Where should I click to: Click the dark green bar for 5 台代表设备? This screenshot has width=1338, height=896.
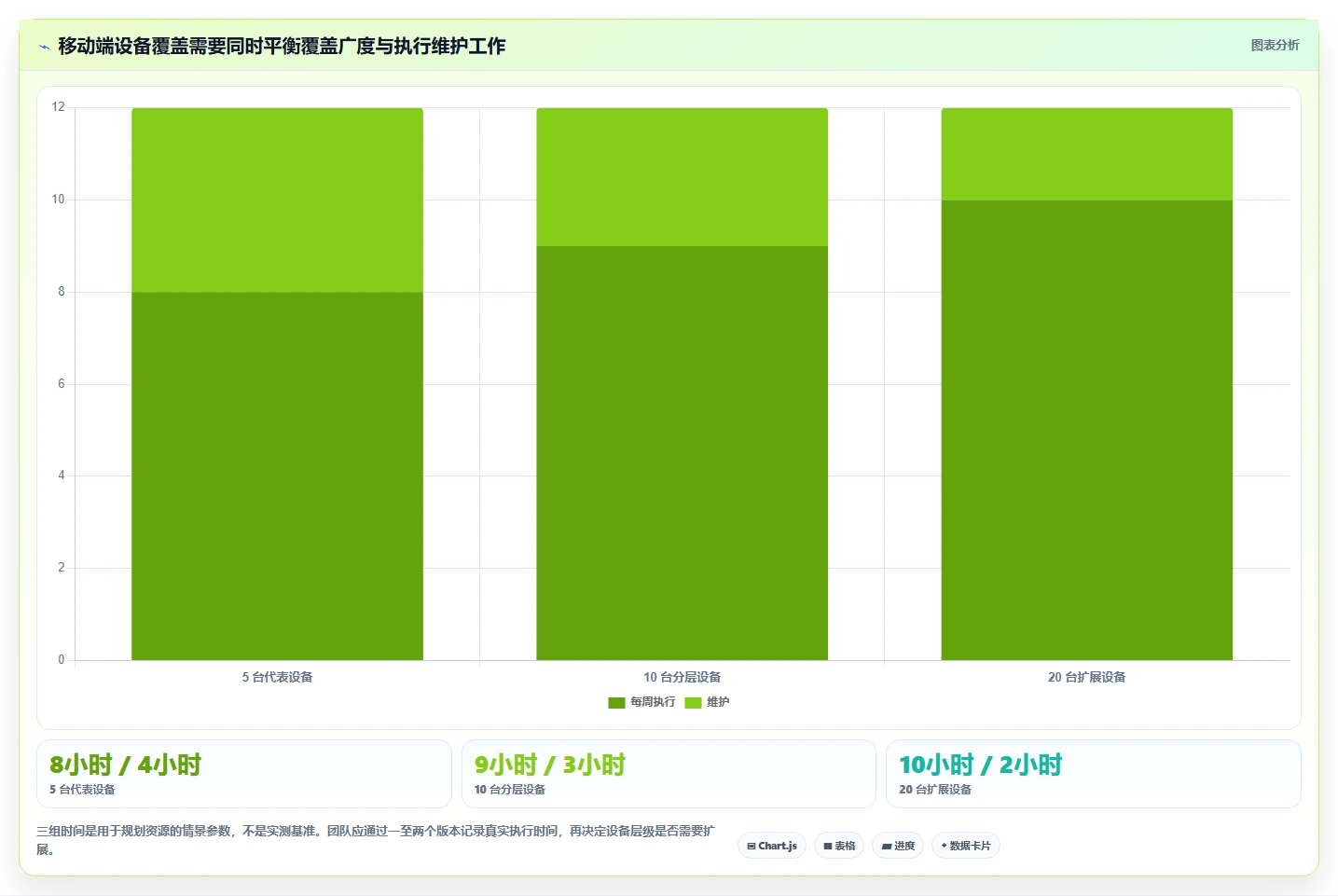pos(278,476)
